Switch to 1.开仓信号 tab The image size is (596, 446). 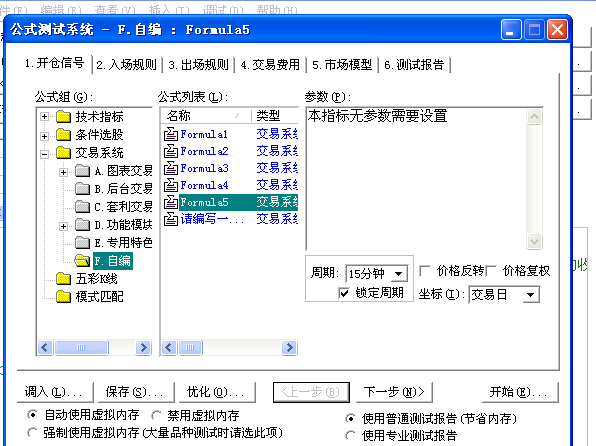pos(54,63)
